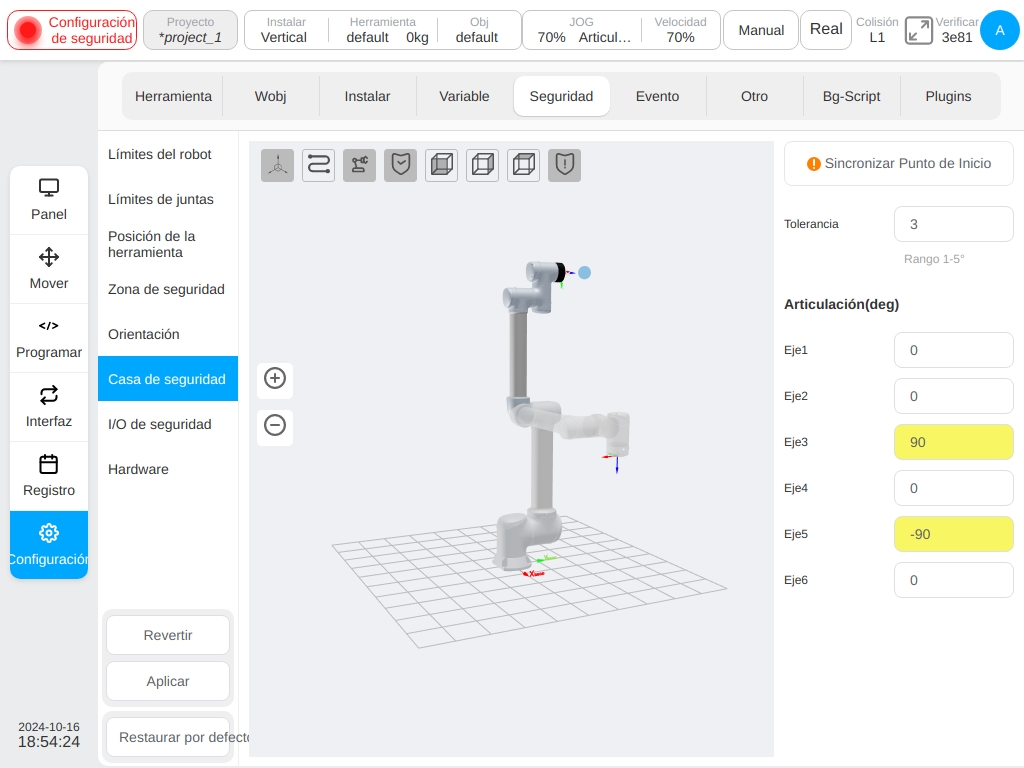Viewport: 1024px width, 768px height.
Task: Toggle the shield with exclamation mark icon
Action: 564,165
